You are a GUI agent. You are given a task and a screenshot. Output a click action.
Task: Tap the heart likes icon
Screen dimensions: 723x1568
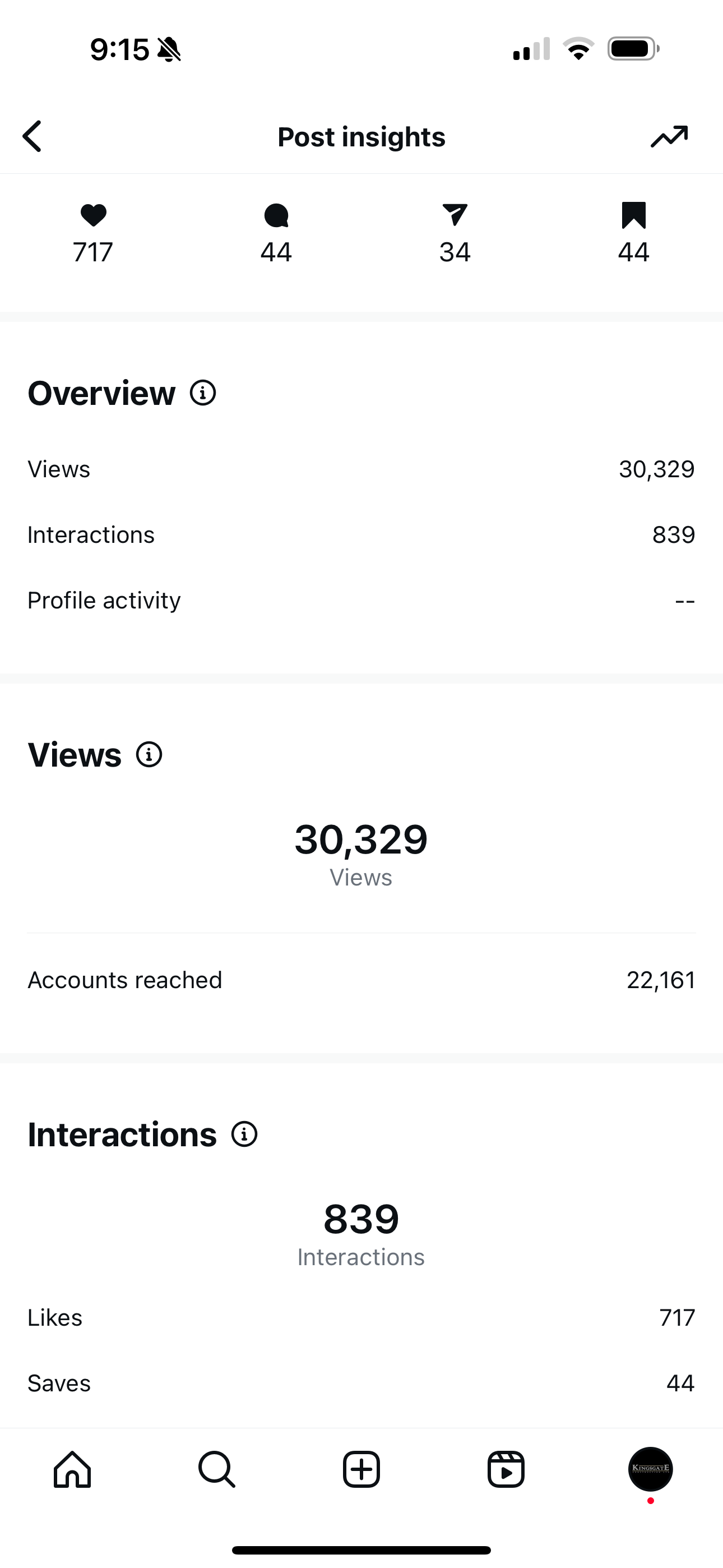[x=93, y=215]
